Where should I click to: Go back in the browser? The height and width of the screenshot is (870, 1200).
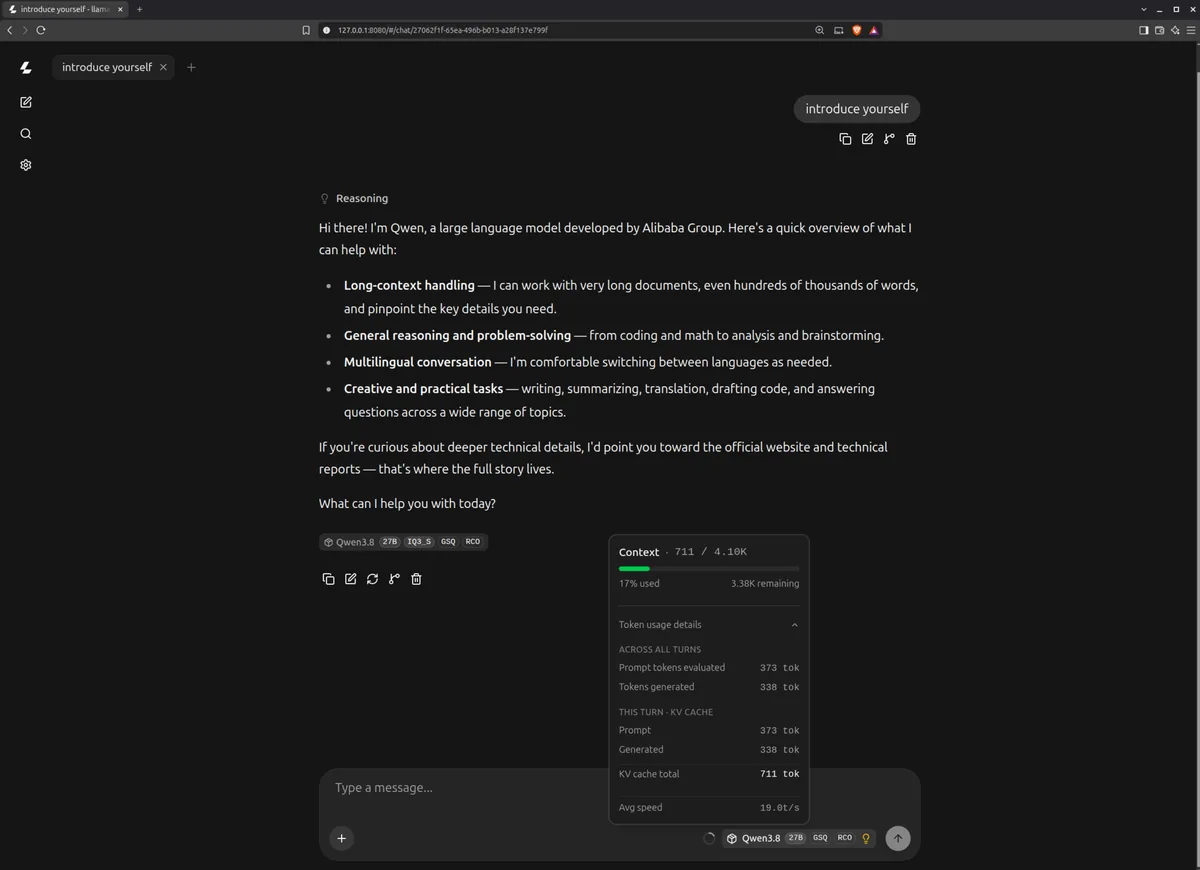(x=10, y=30)
